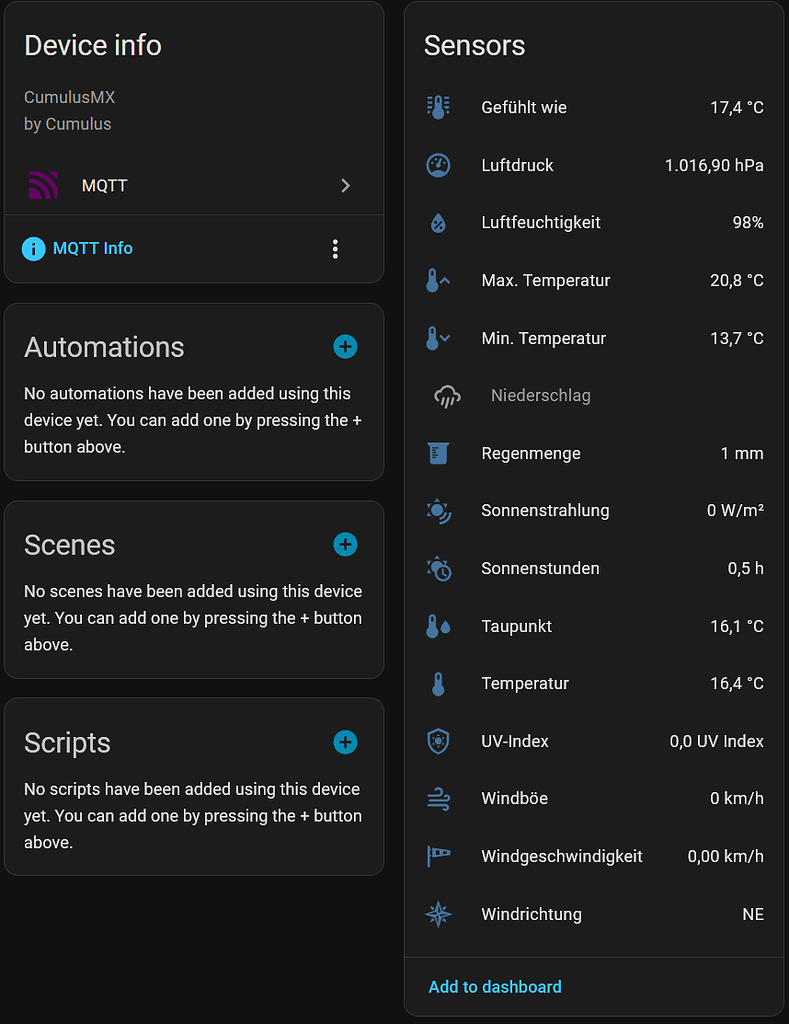Click the CumulusMX device name text

click(x=69, y=97)
